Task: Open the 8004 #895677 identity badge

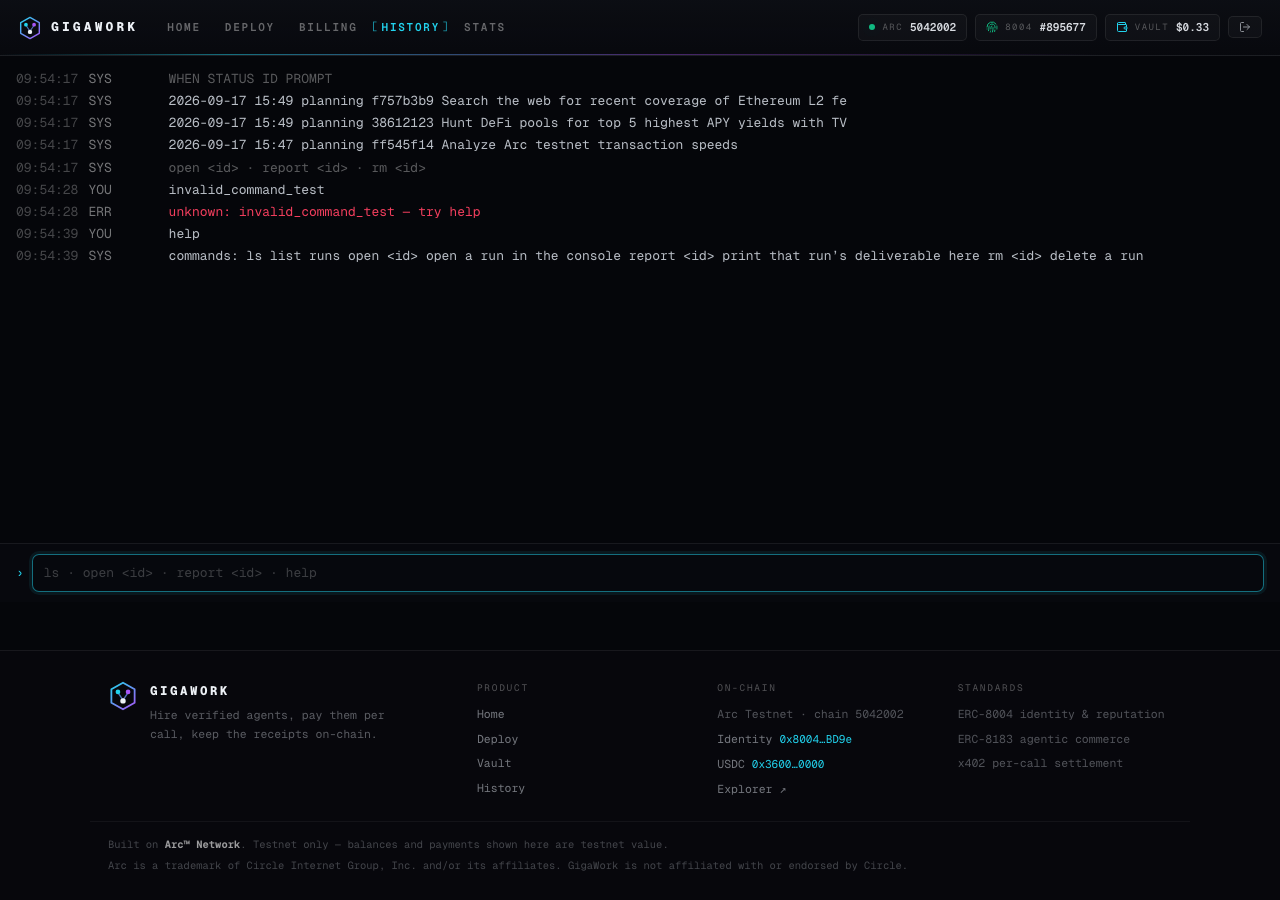Action: click(x=1036, y=28)
